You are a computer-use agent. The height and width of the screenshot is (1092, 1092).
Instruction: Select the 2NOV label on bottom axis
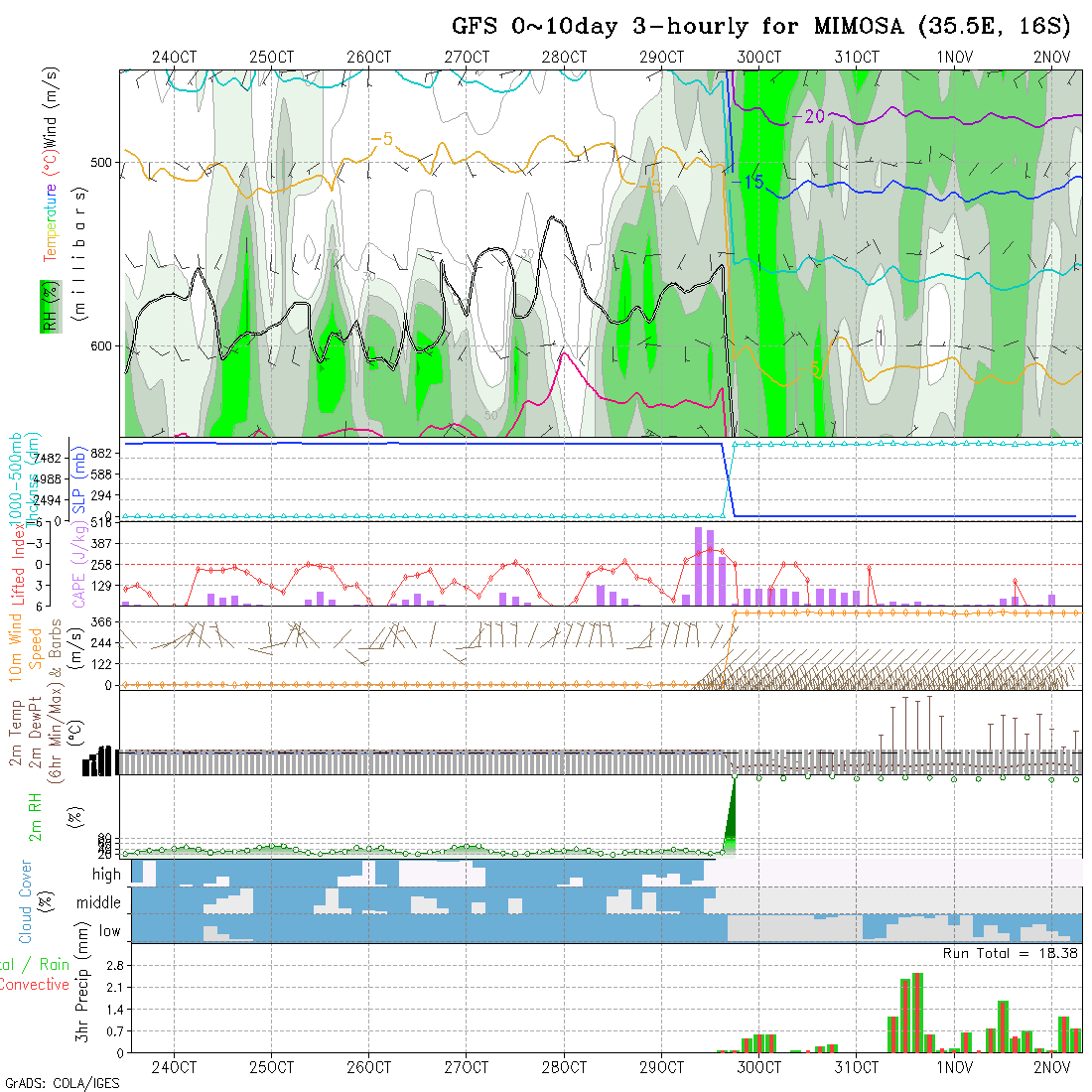click(1051, 1067)
